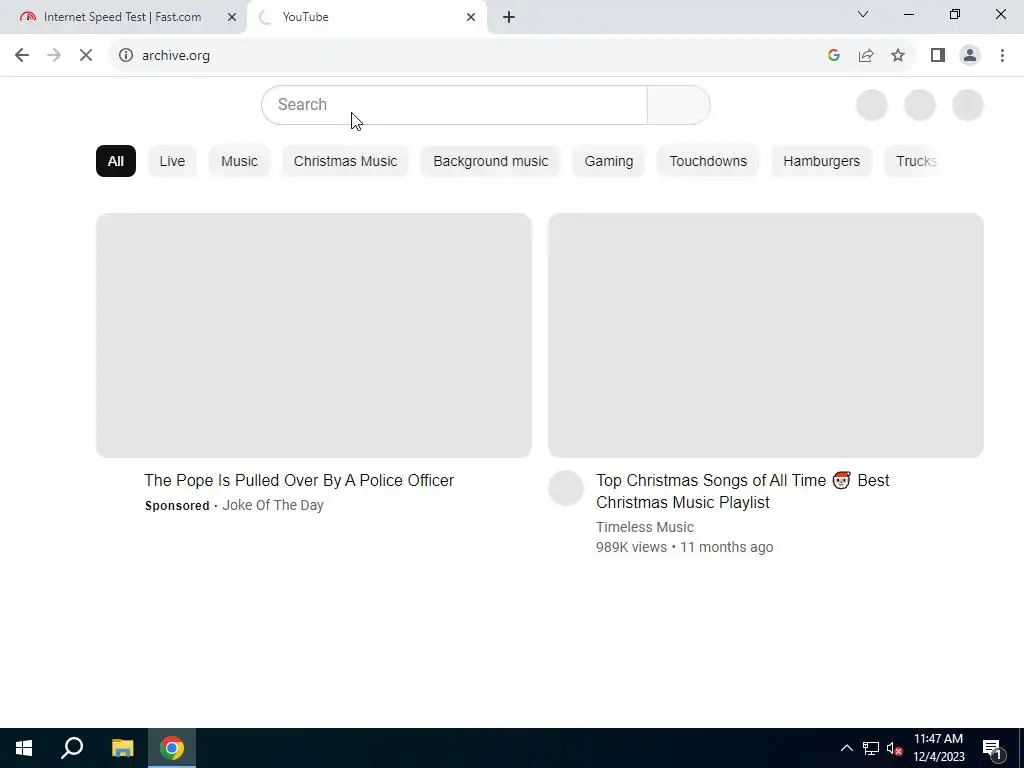Click Timeless Music channel avatar placeholder
1024x768 pixels.
(x=566, y=488)
